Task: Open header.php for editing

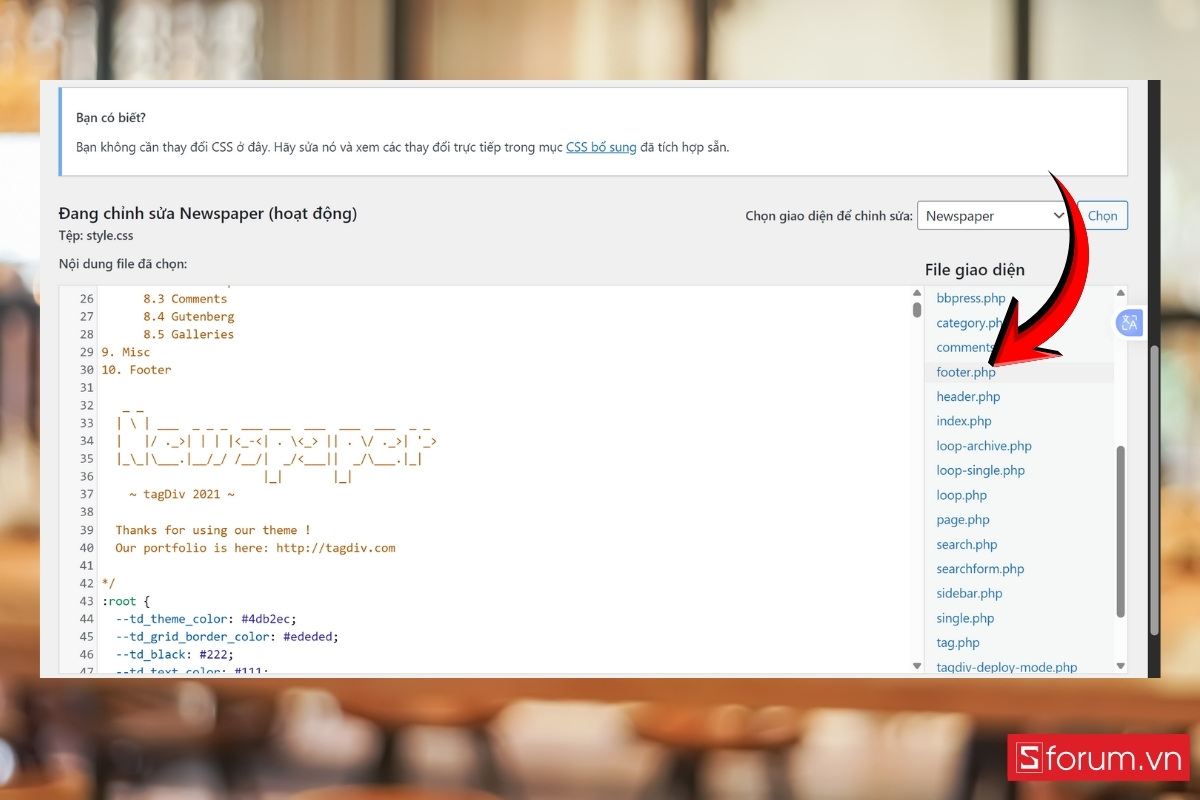Action: [967, 396]
